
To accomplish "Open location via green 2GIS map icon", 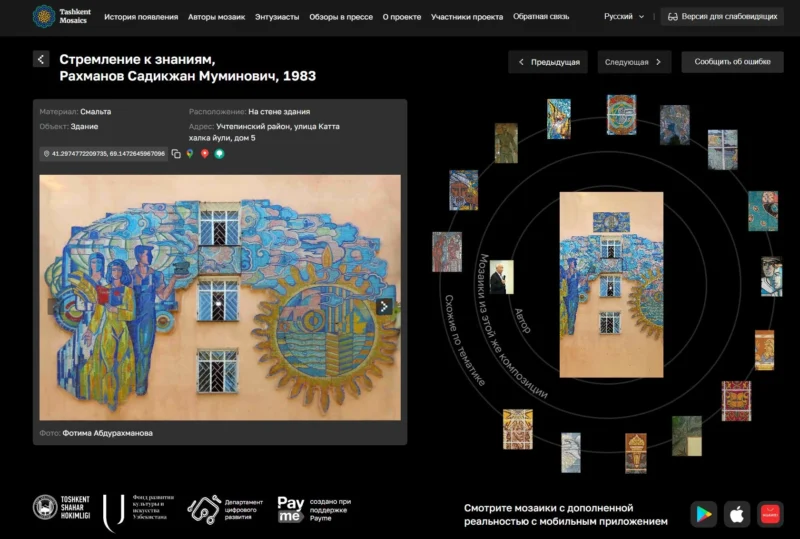I will [x=218, y=154].
